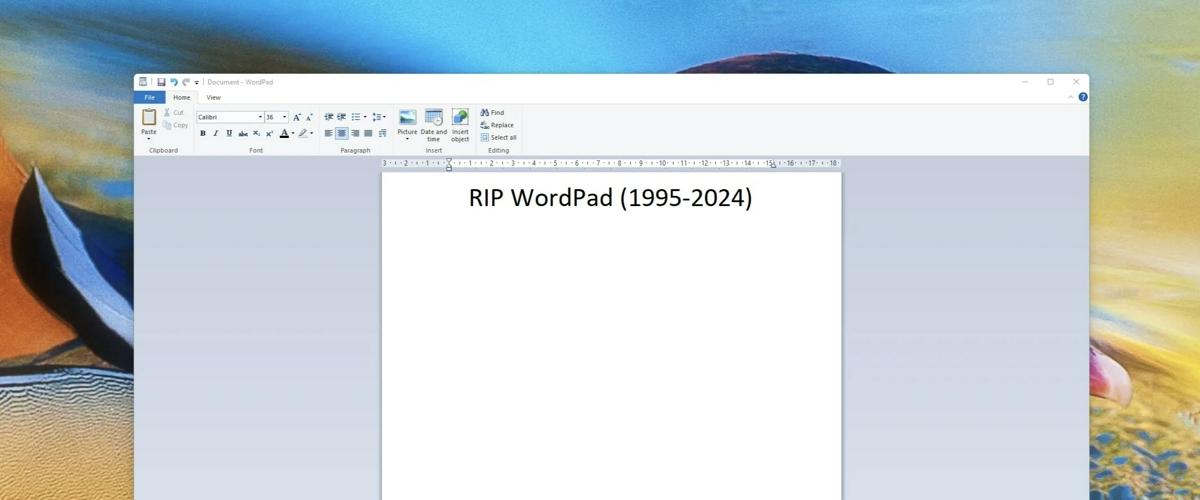This screenshot has width=1200, height=500.
Task: Insert Date and time
Action: [433, 118]
